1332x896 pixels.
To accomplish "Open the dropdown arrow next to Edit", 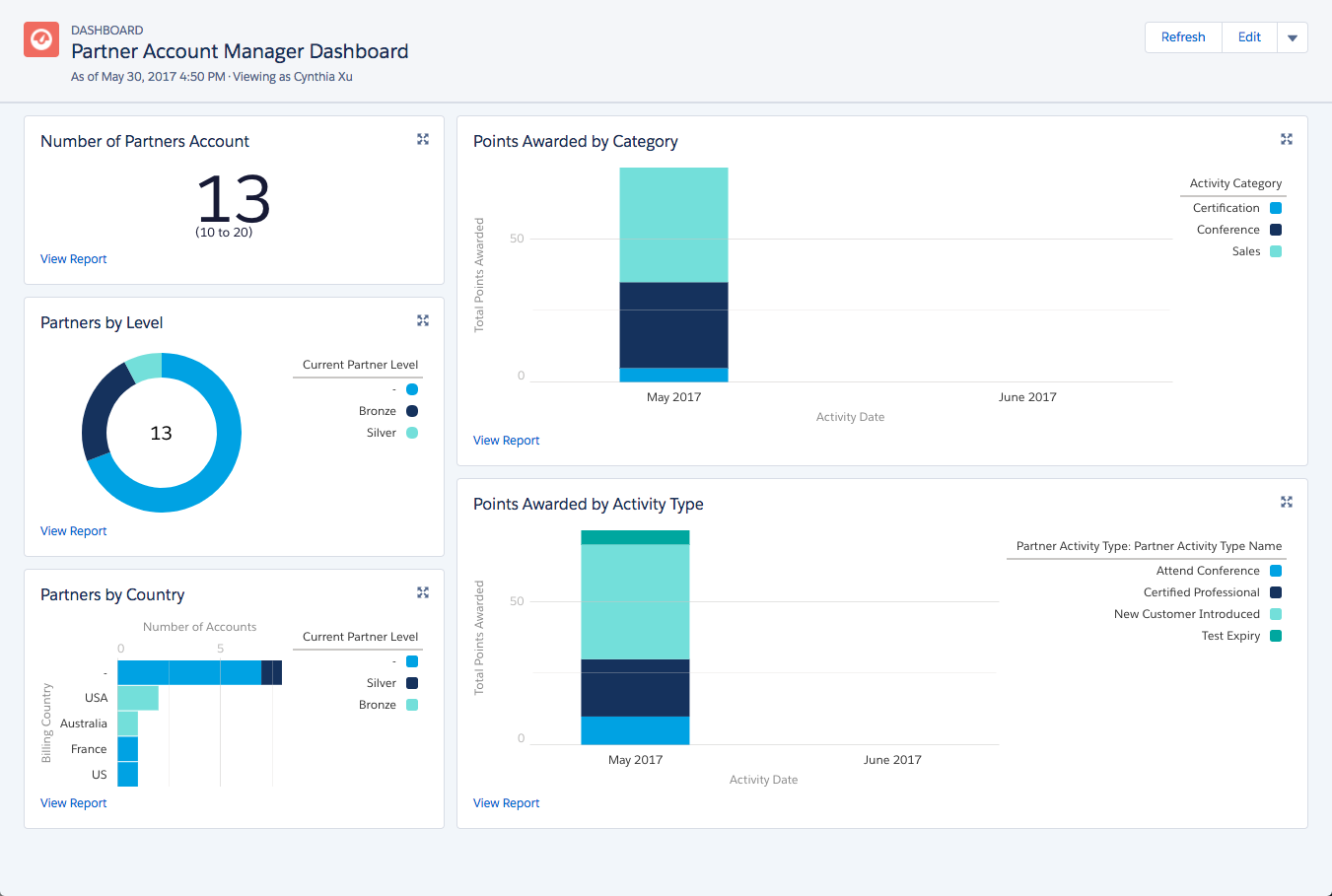I will pos(1293,36).
